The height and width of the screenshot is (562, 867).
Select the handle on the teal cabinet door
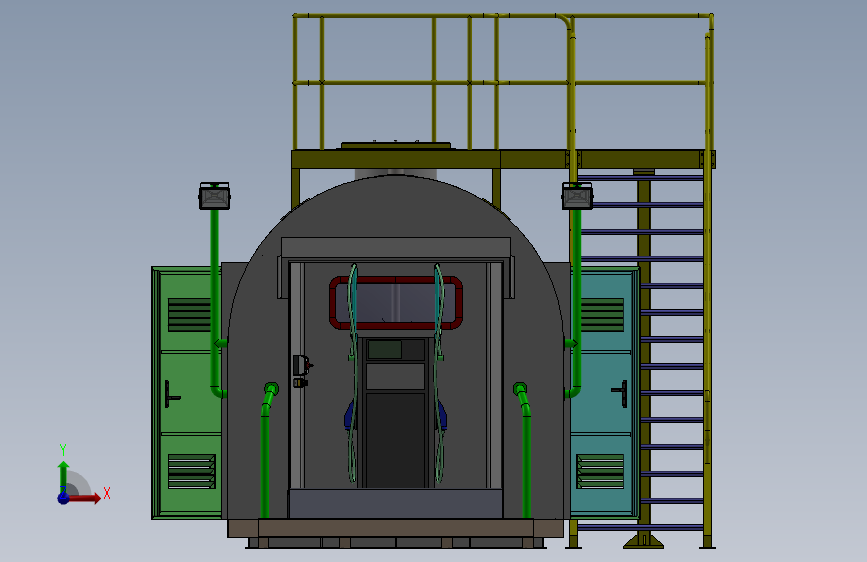coord(620,394)
